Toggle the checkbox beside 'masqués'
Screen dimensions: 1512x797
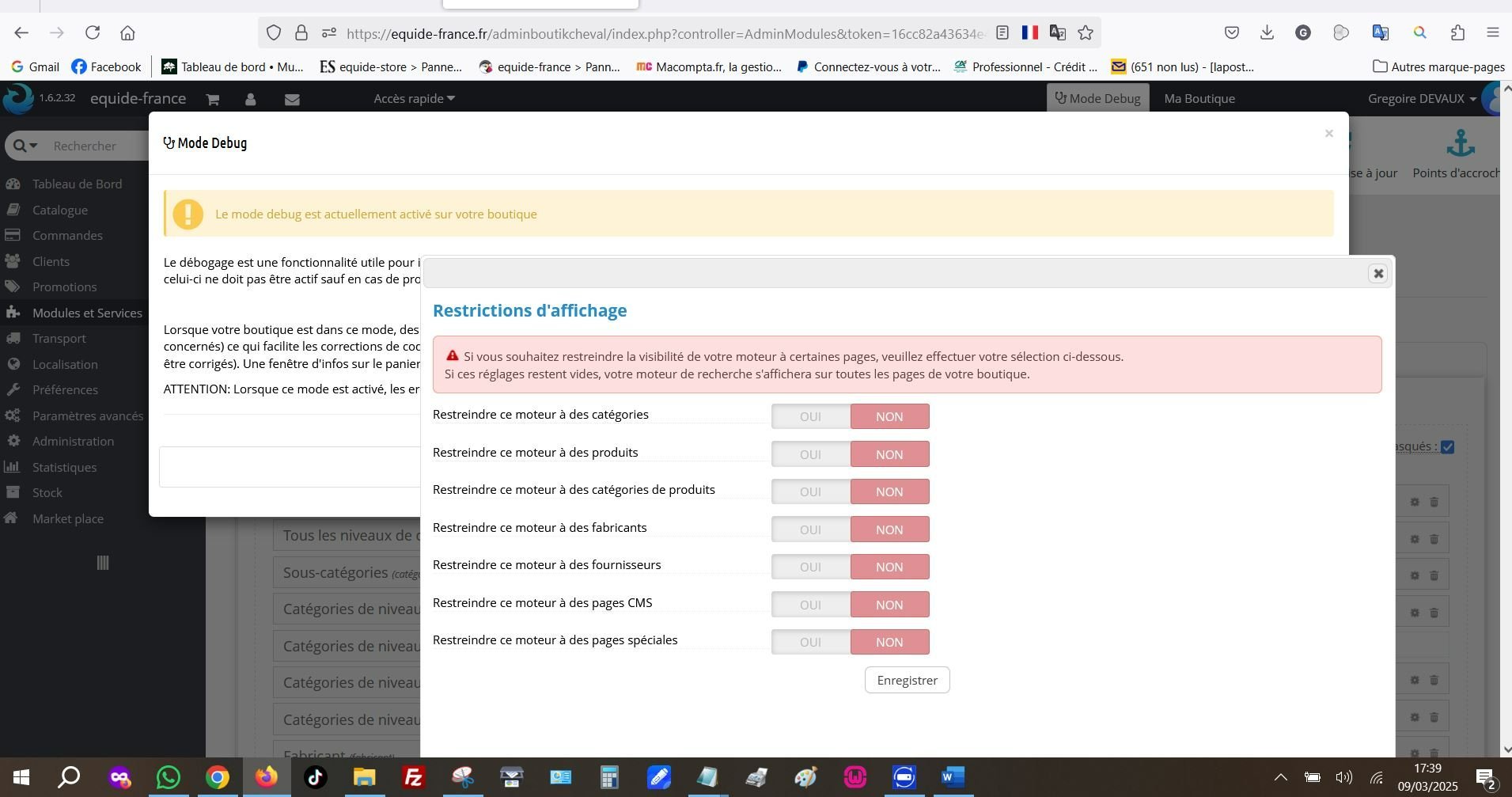coord(1447,447)
